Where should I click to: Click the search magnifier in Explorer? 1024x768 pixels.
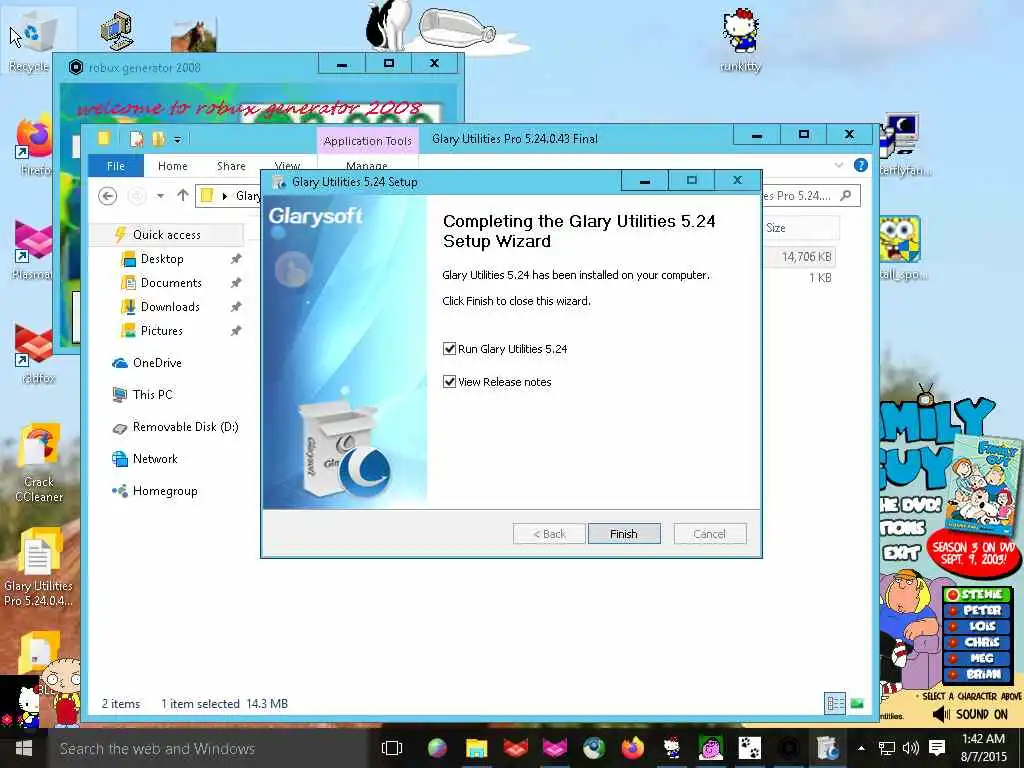tap(846, 195)
